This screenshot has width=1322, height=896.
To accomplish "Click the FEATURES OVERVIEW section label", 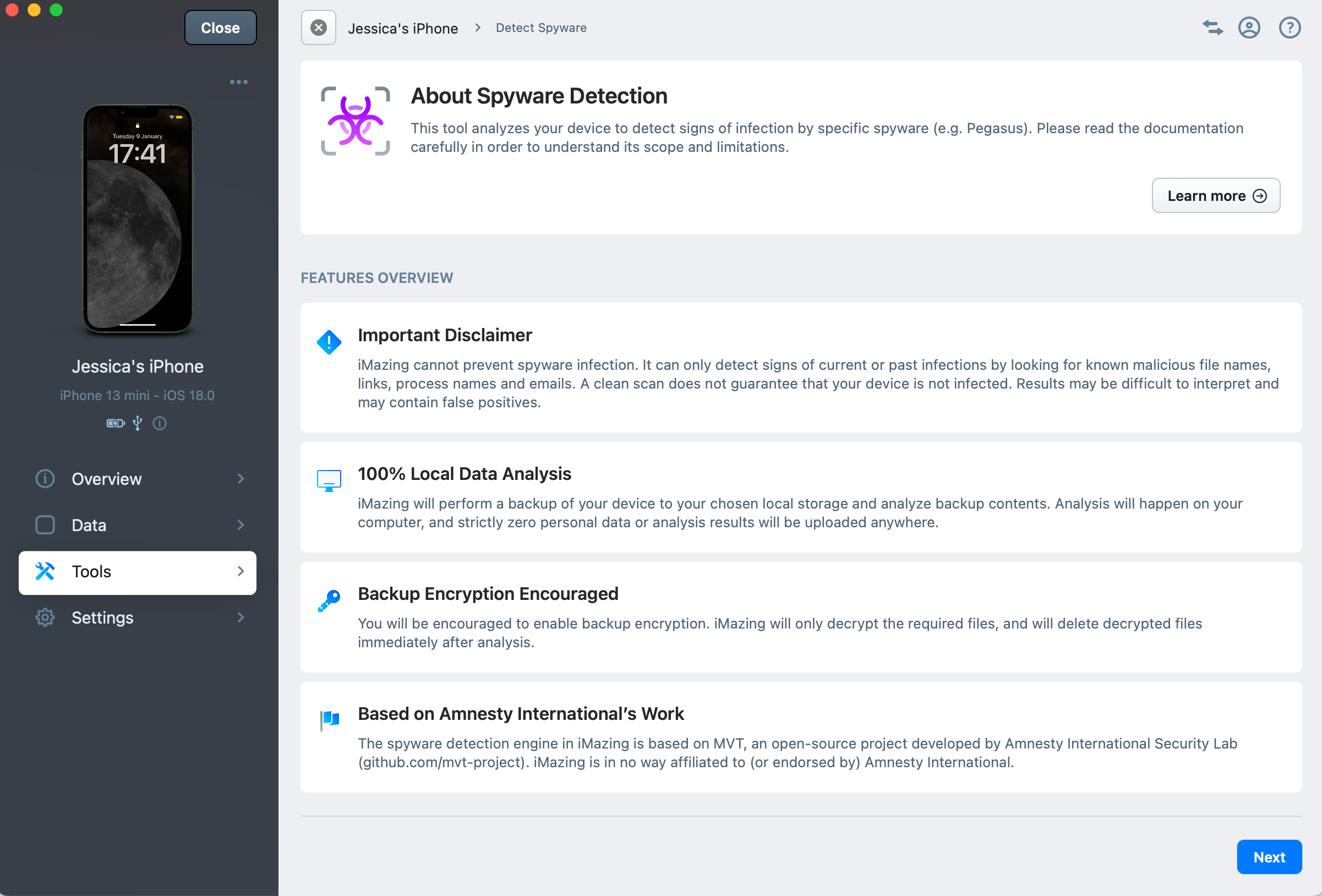I will point(376,278).
